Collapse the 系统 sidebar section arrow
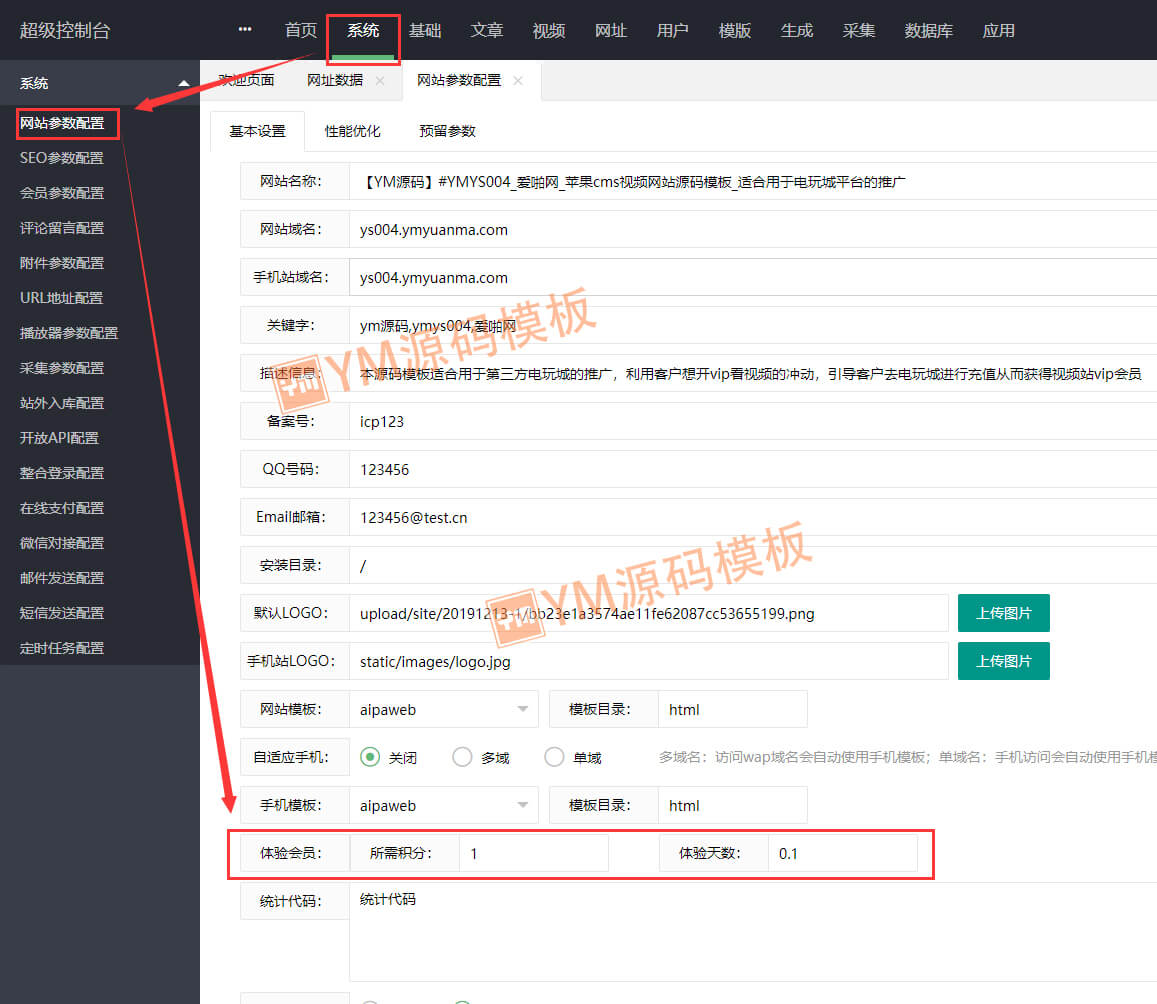The width and height of the screenshot is (1157, 1004). tap(183, 83)
